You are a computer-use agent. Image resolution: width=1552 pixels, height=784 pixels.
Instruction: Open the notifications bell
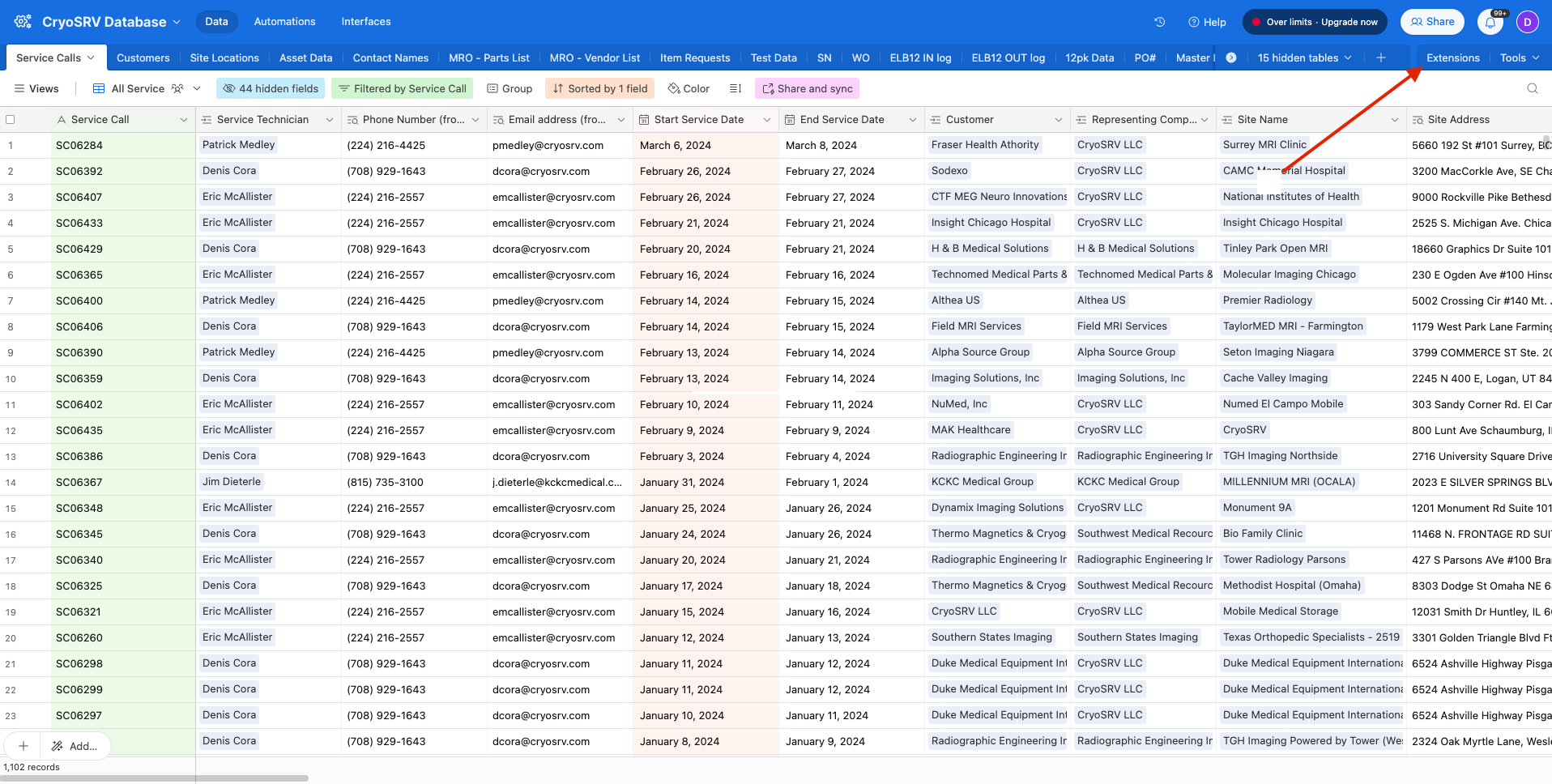(x=1490, y=22)
